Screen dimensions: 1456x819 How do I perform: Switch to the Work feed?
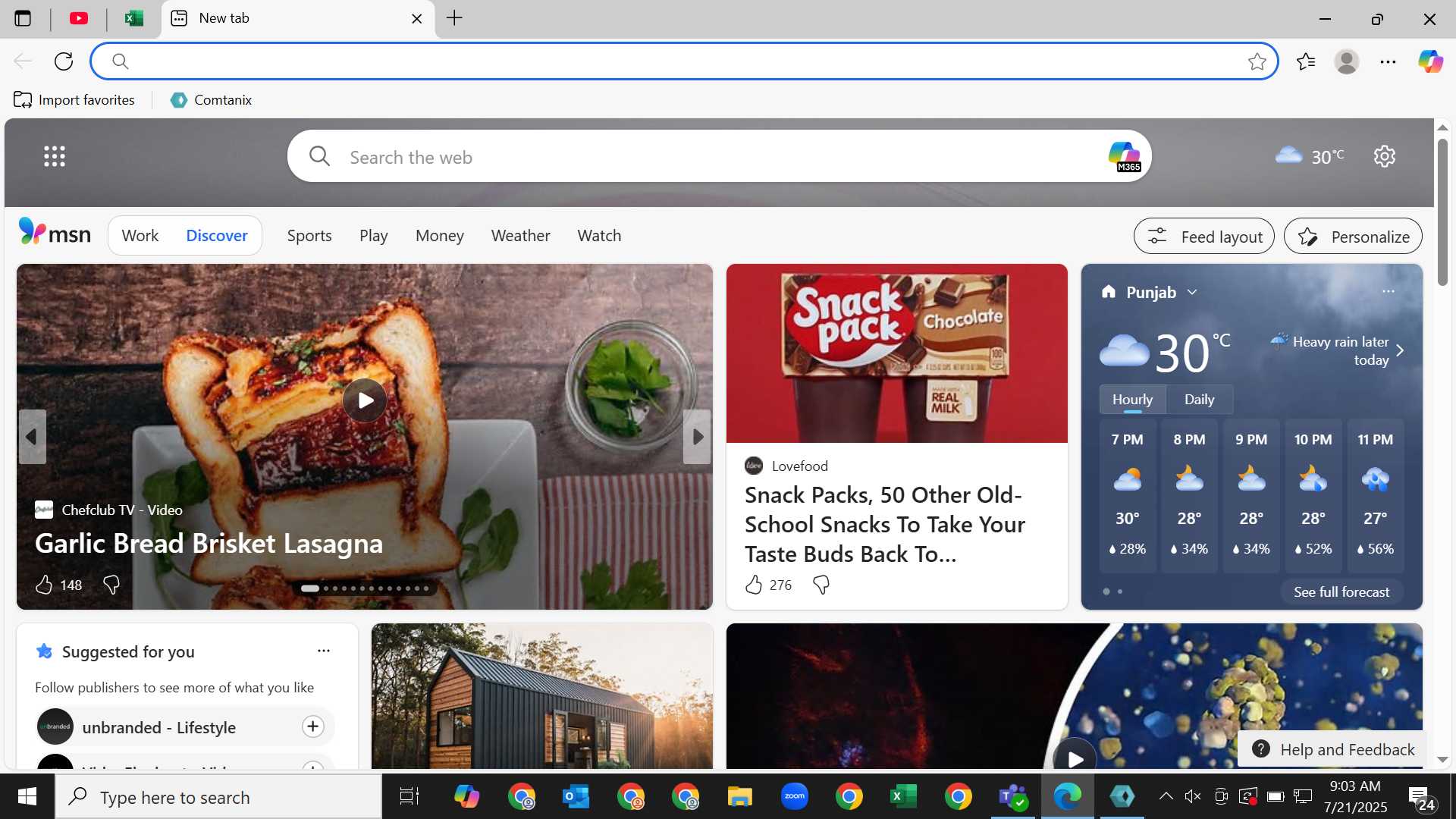click(x=140, y=236)
